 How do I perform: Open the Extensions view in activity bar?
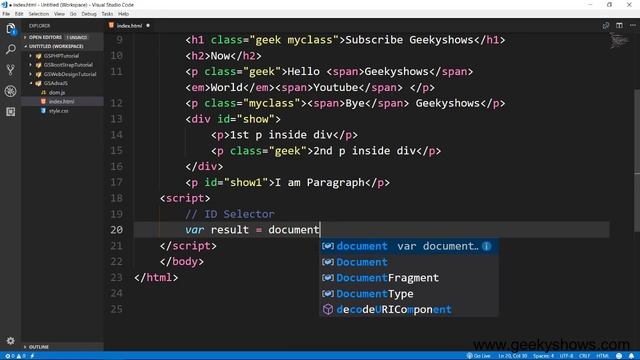tap(11, 111)
